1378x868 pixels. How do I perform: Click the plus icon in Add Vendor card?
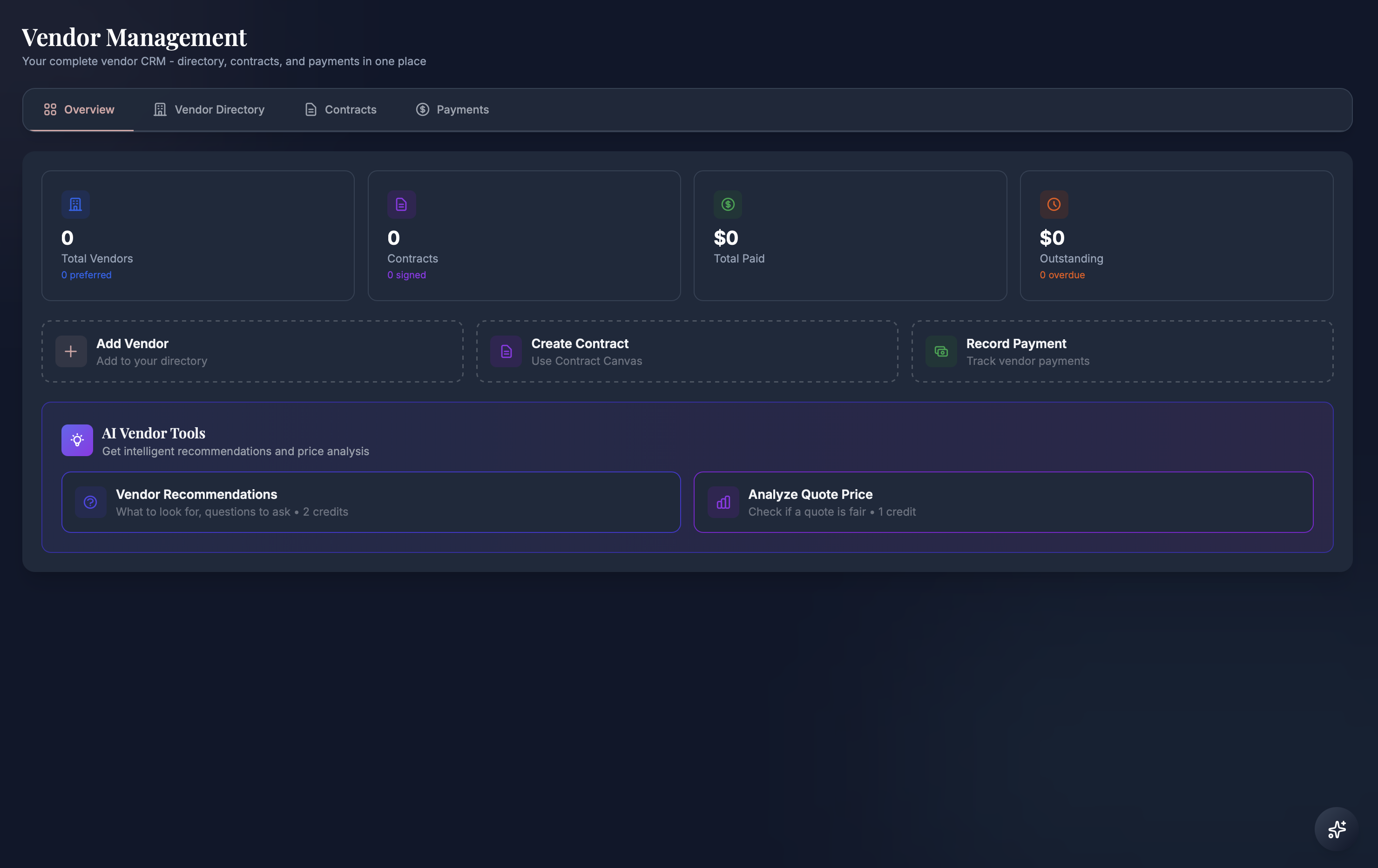70,351
